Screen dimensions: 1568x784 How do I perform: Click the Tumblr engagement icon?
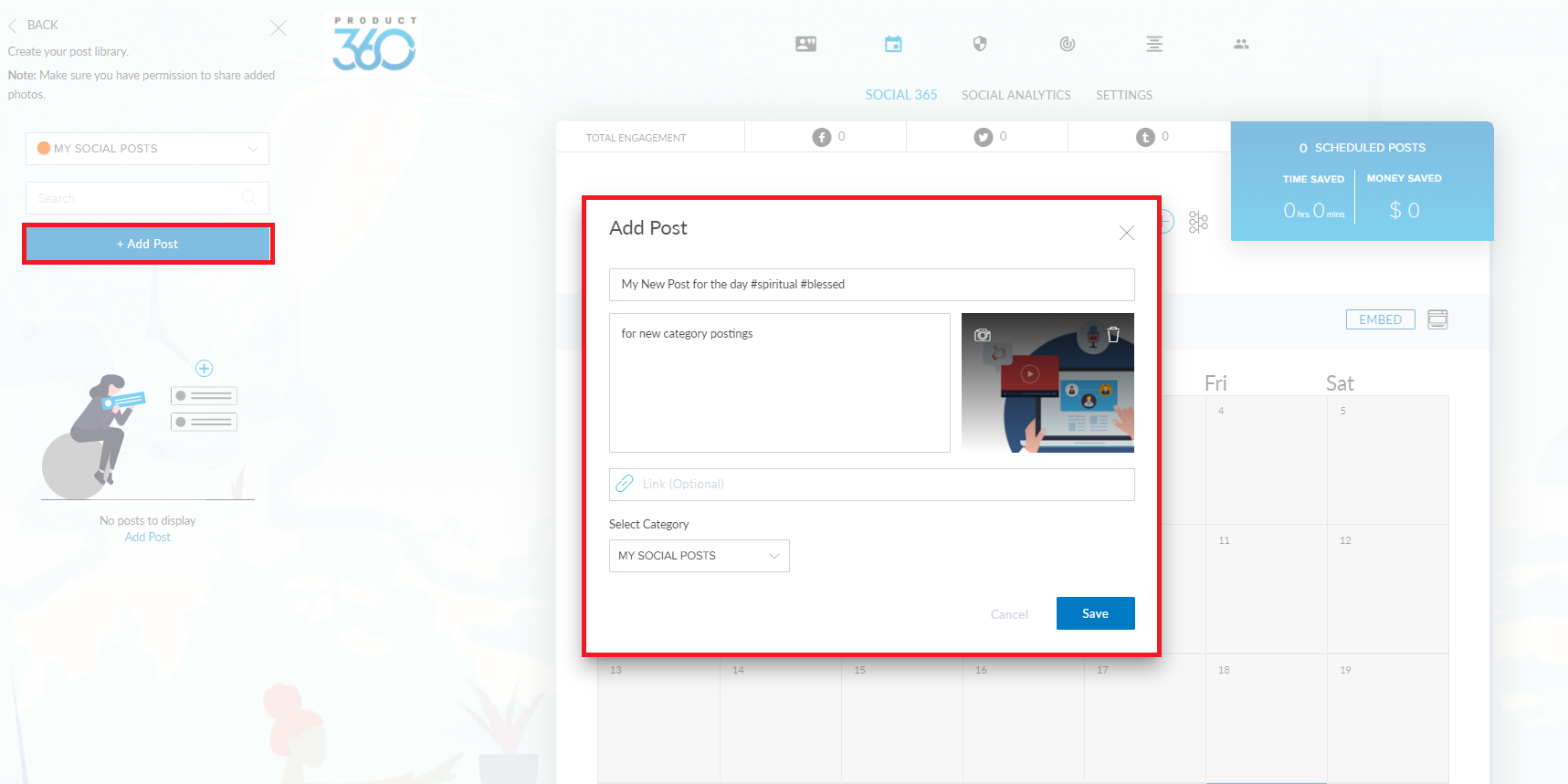(1145, 137)
